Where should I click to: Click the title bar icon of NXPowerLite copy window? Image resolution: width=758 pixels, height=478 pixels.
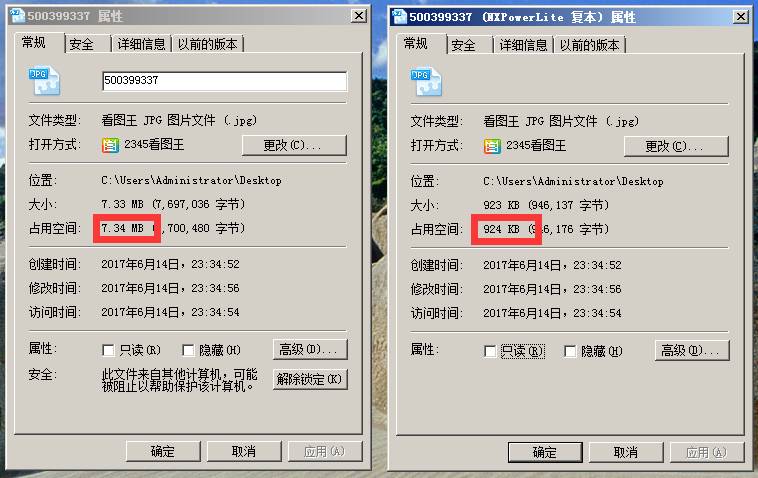399,17
